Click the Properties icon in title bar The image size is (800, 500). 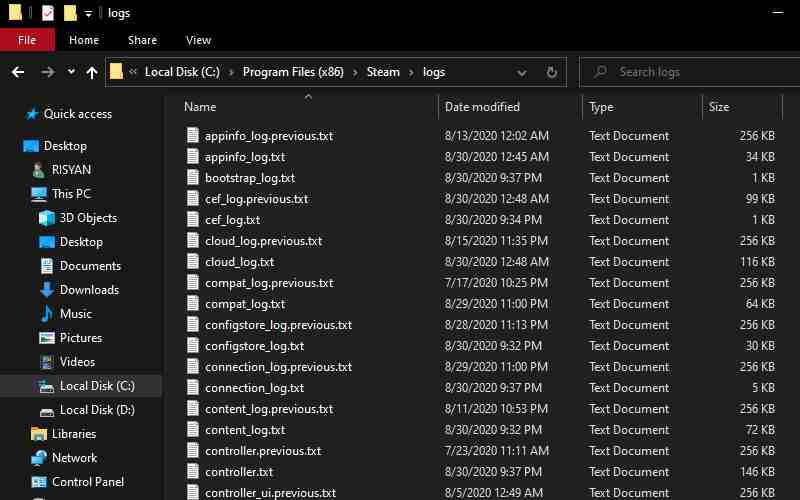click(x=47, y=13)
